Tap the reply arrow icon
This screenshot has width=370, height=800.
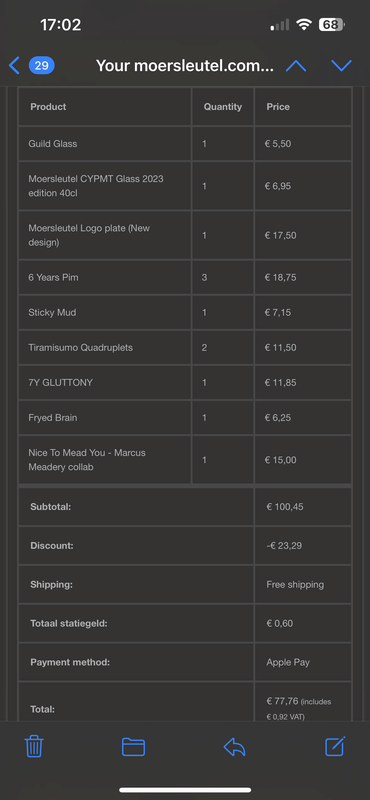coord(234,747)
